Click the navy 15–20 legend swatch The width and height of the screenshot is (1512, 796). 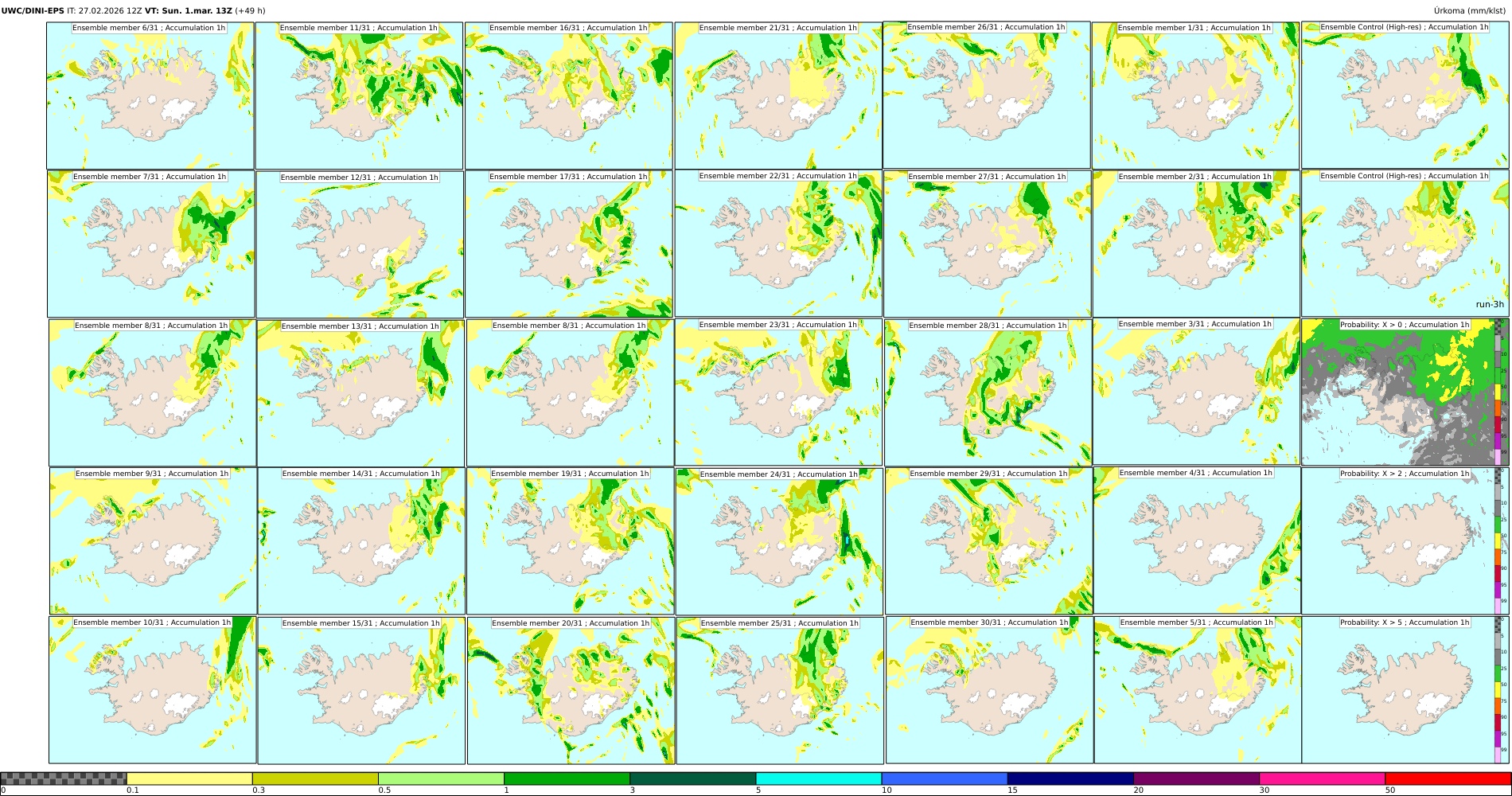[1070, 778]
